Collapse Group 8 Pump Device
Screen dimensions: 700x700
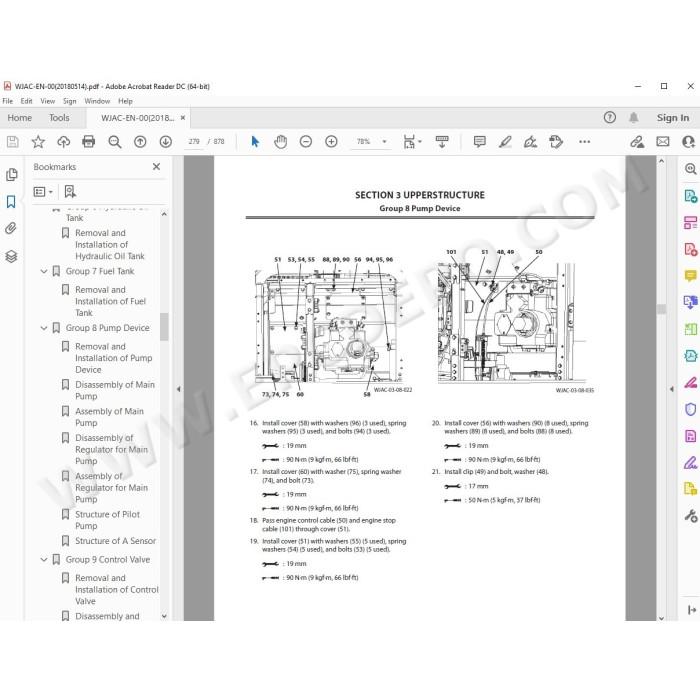pyautogui.click(x=44, y=328)
